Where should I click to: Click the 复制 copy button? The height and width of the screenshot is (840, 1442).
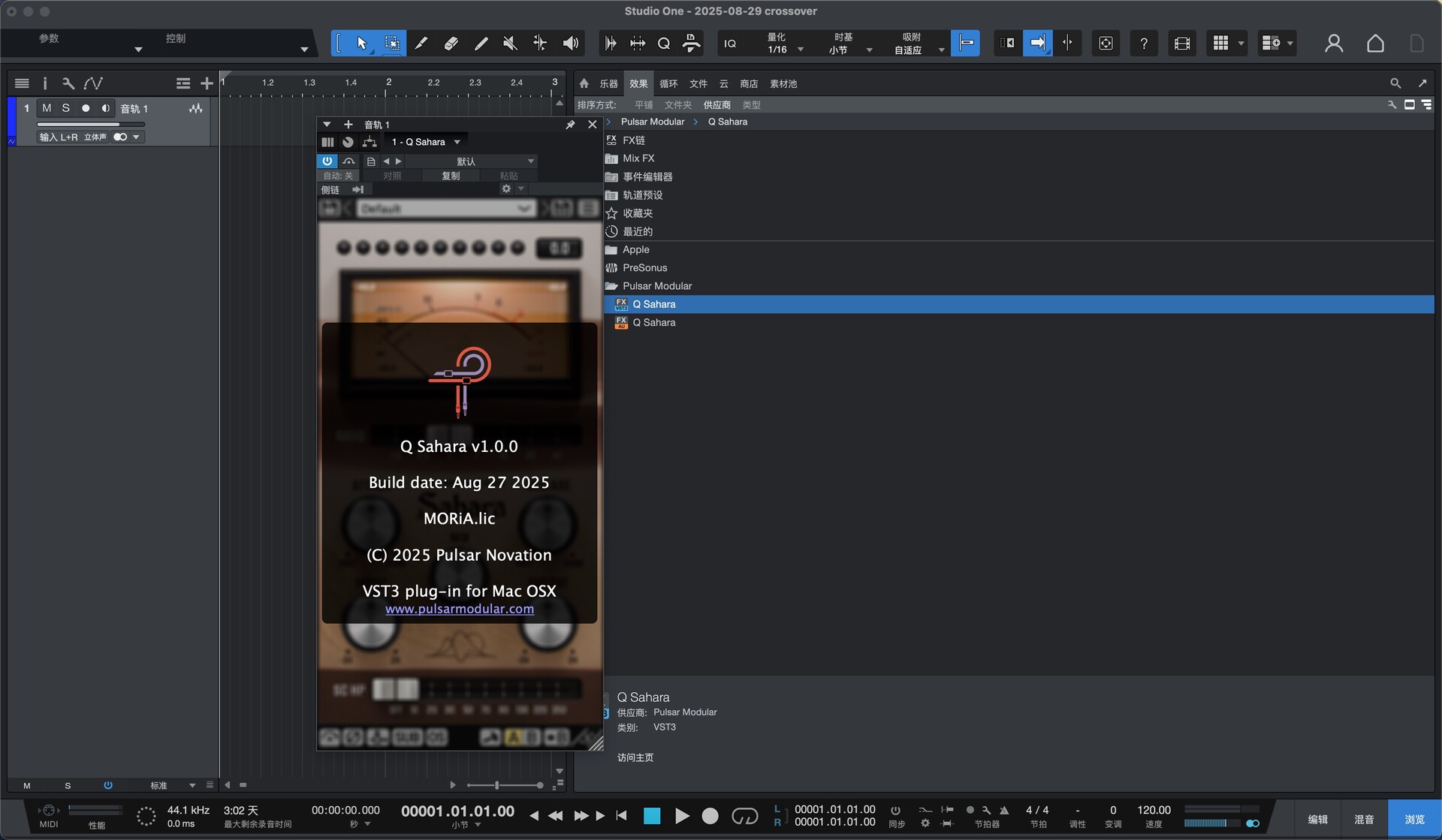point(451,176)
